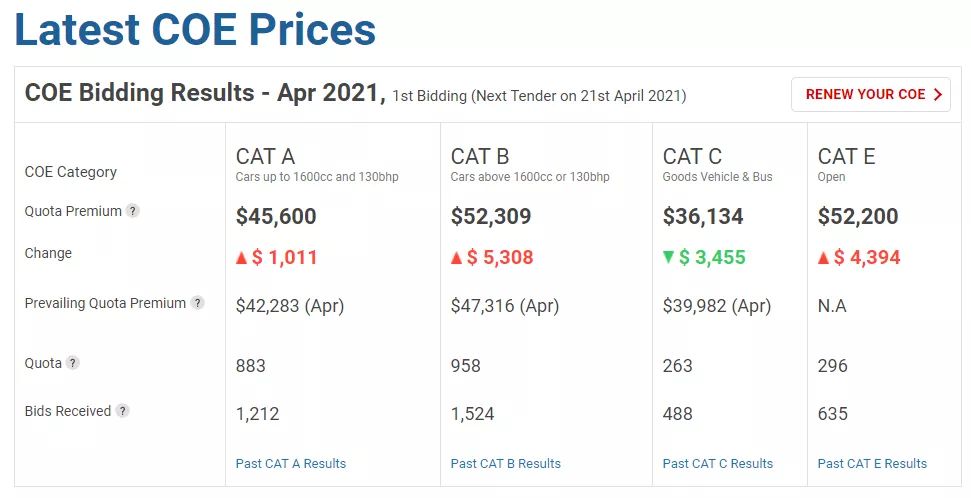Open Past CAT E Results link
Image resolution: width=971 pixels, height=498 pixels.
pos(872,464)
